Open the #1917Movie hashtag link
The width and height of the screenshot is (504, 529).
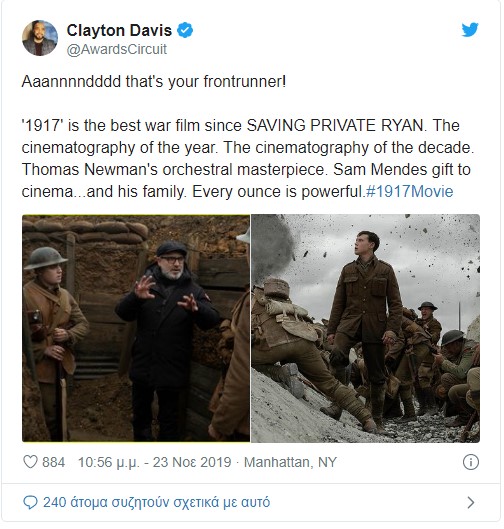coord(410,192)
